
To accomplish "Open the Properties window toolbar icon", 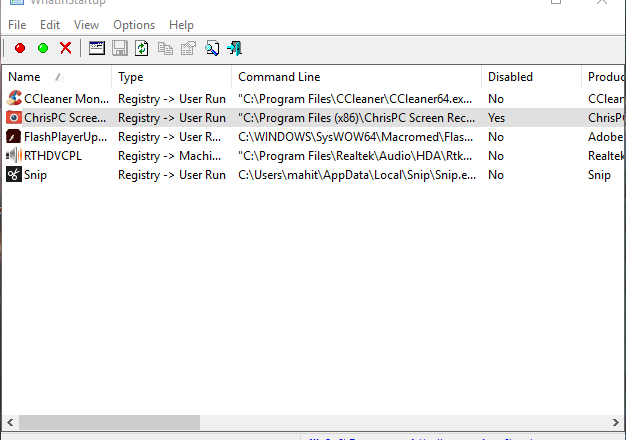I will tap(97, 48).
